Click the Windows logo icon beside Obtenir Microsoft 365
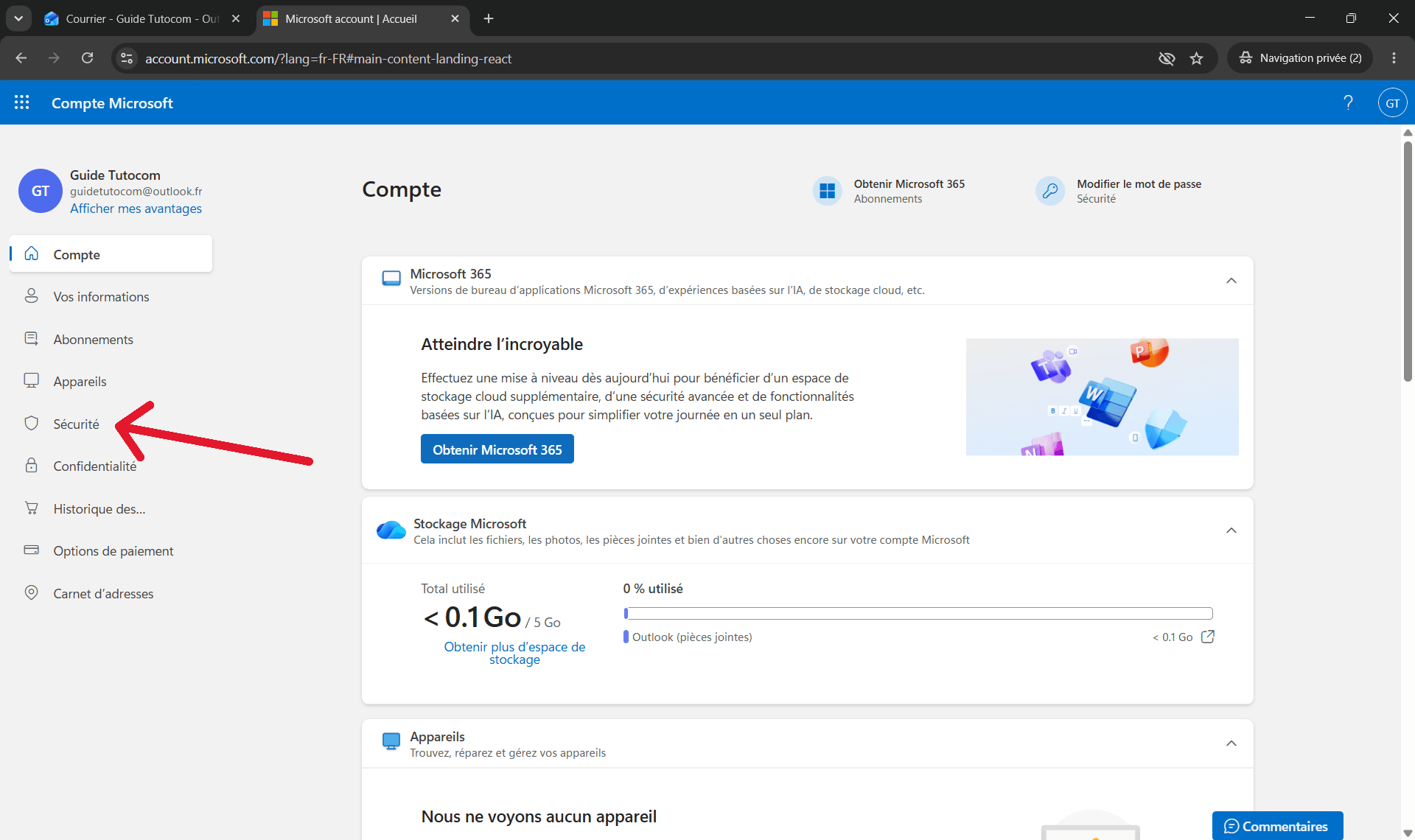 (x=828, y=191)
